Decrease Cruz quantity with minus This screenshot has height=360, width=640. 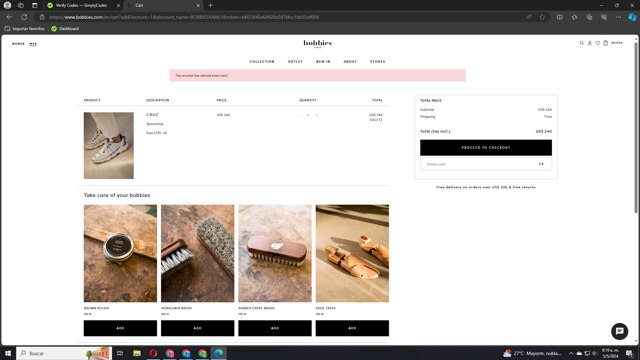pyautogui.click(x=298, y=115)
